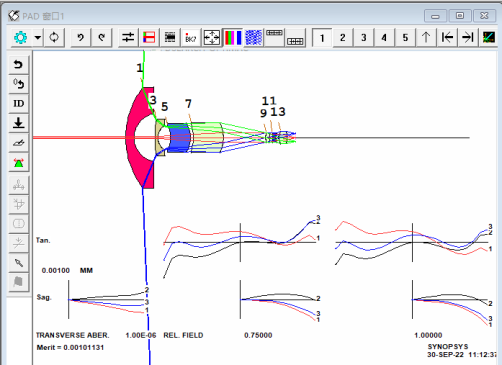Click the Sag. plot label

[44, 297]
